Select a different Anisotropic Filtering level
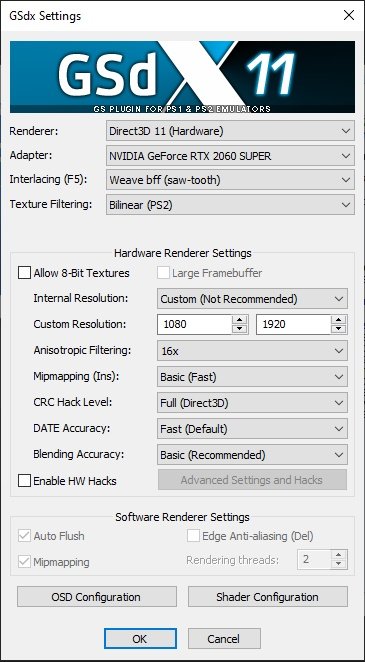Image resolution: width=365 pixels, height=662 pixels. (x=252, y=351)
